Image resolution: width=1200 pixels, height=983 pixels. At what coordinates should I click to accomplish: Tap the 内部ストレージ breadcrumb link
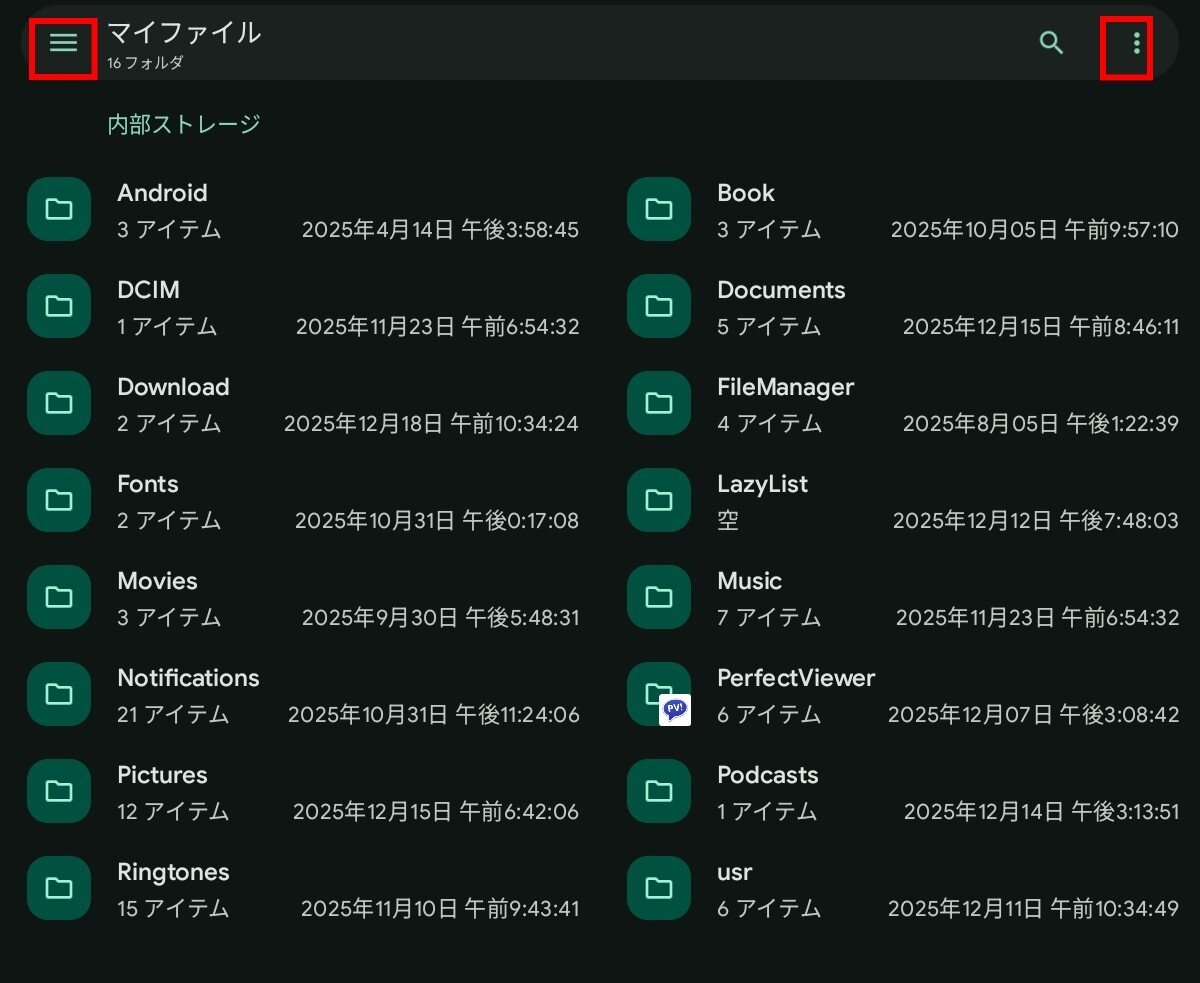(x=184, y=124)
